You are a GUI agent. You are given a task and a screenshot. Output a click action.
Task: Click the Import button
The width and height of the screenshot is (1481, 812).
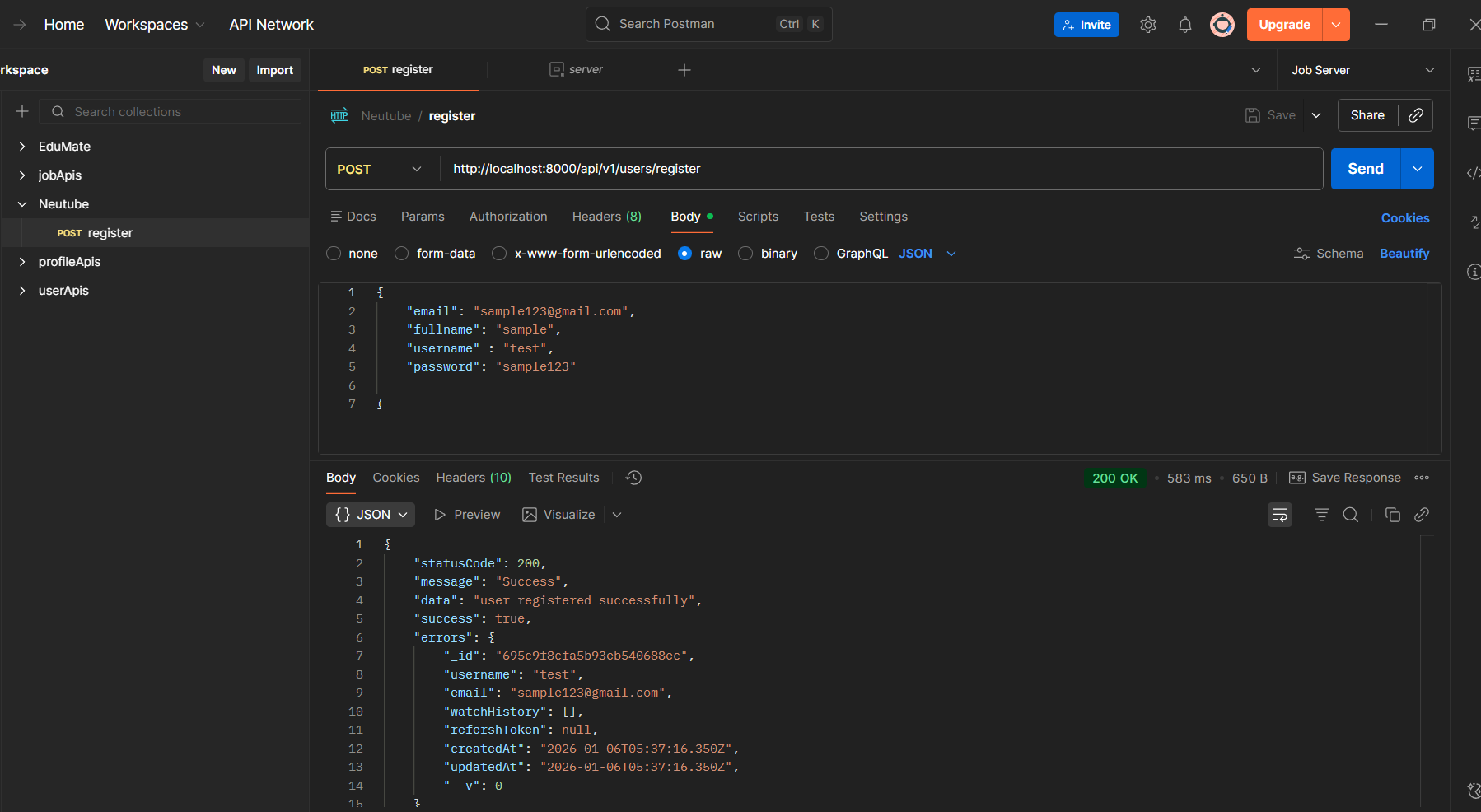274,70
